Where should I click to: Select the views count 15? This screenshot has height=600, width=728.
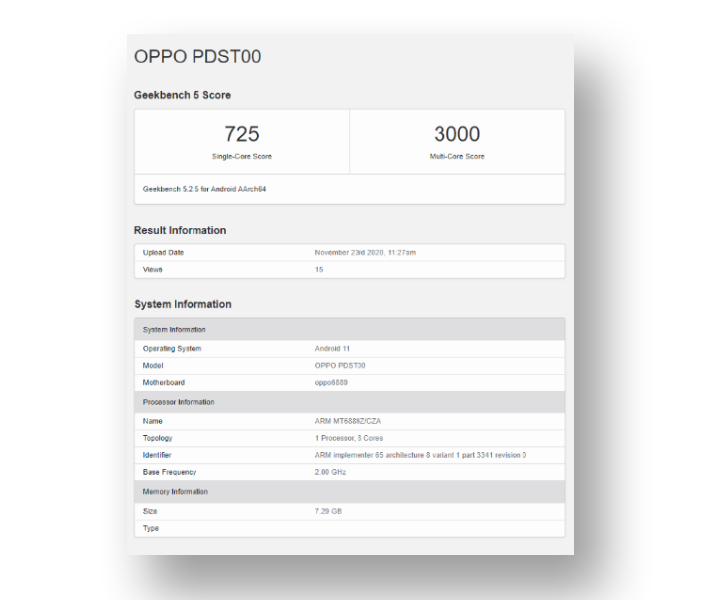318,269
